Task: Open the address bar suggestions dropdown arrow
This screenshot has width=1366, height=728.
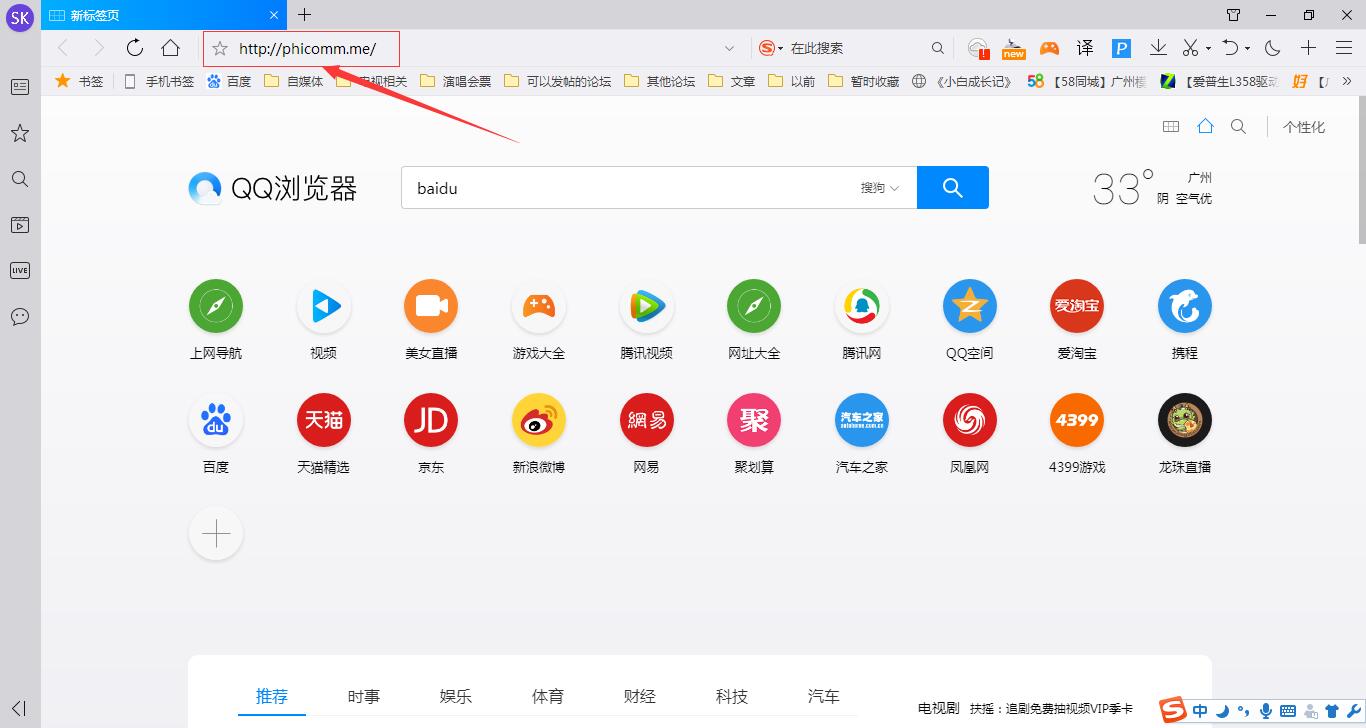Action: (729, 47)
